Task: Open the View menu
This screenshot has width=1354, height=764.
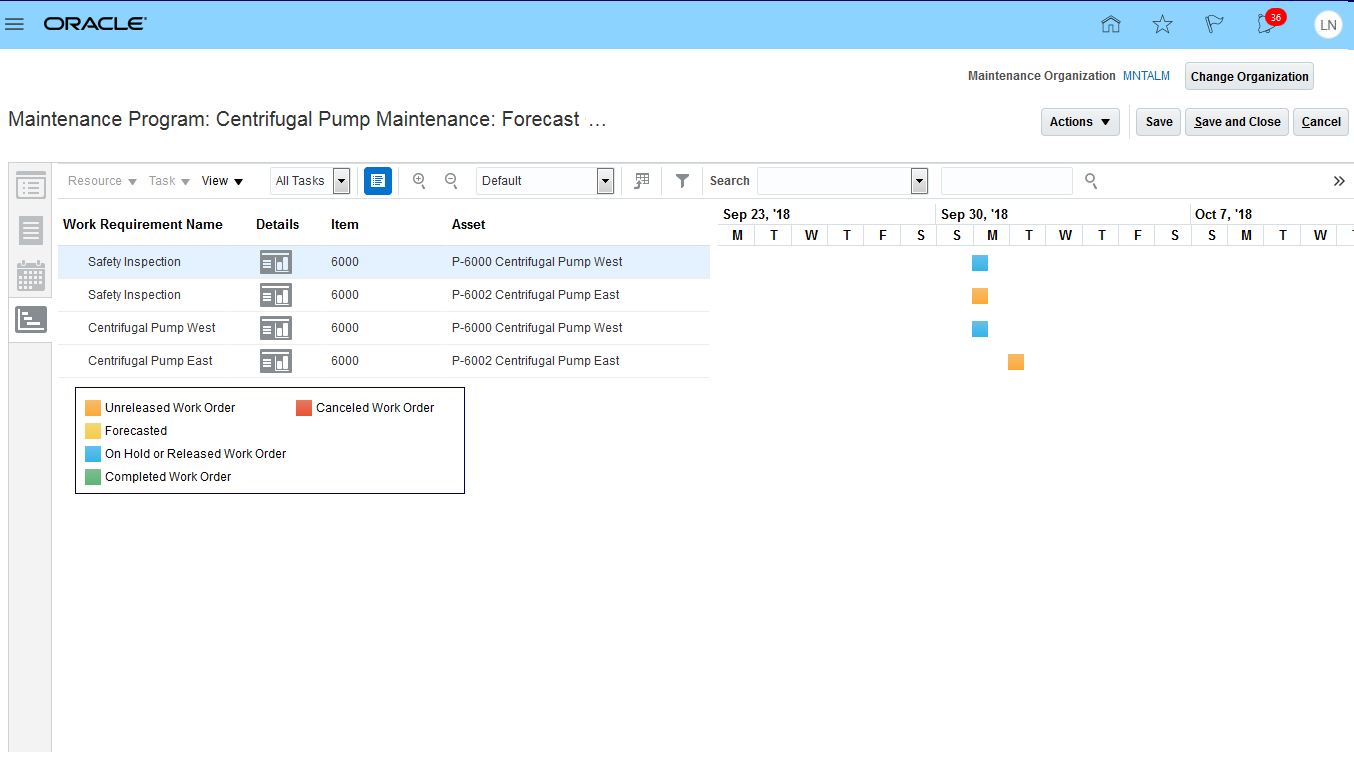Action: 222,181
